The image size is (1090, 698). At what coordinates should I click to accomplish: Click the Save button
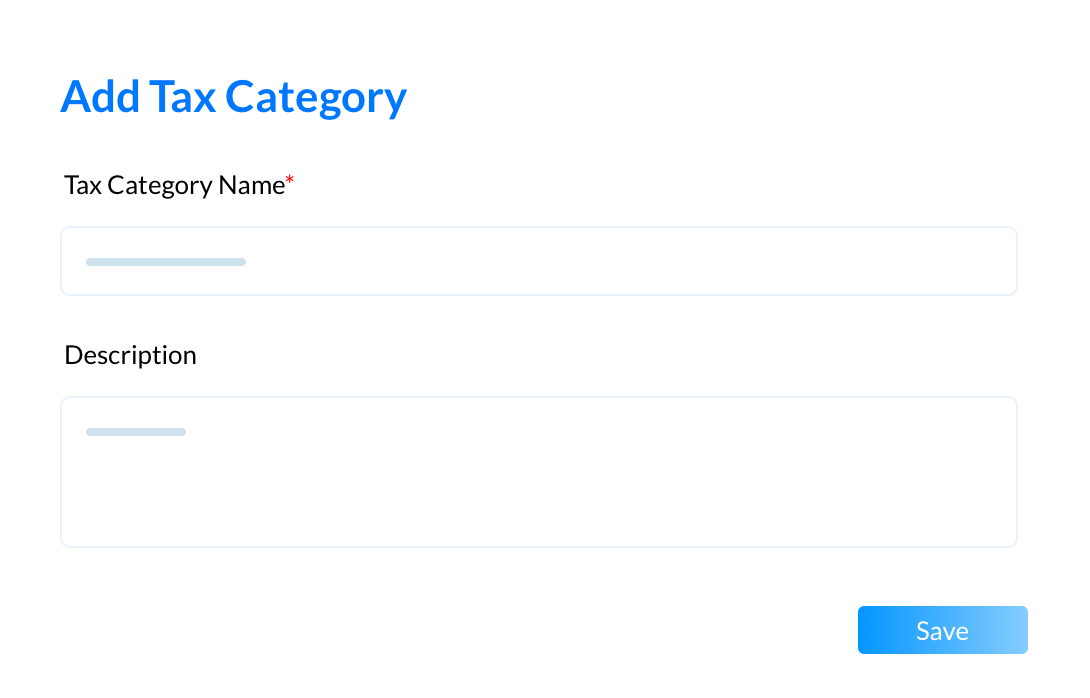coord(942,630)
